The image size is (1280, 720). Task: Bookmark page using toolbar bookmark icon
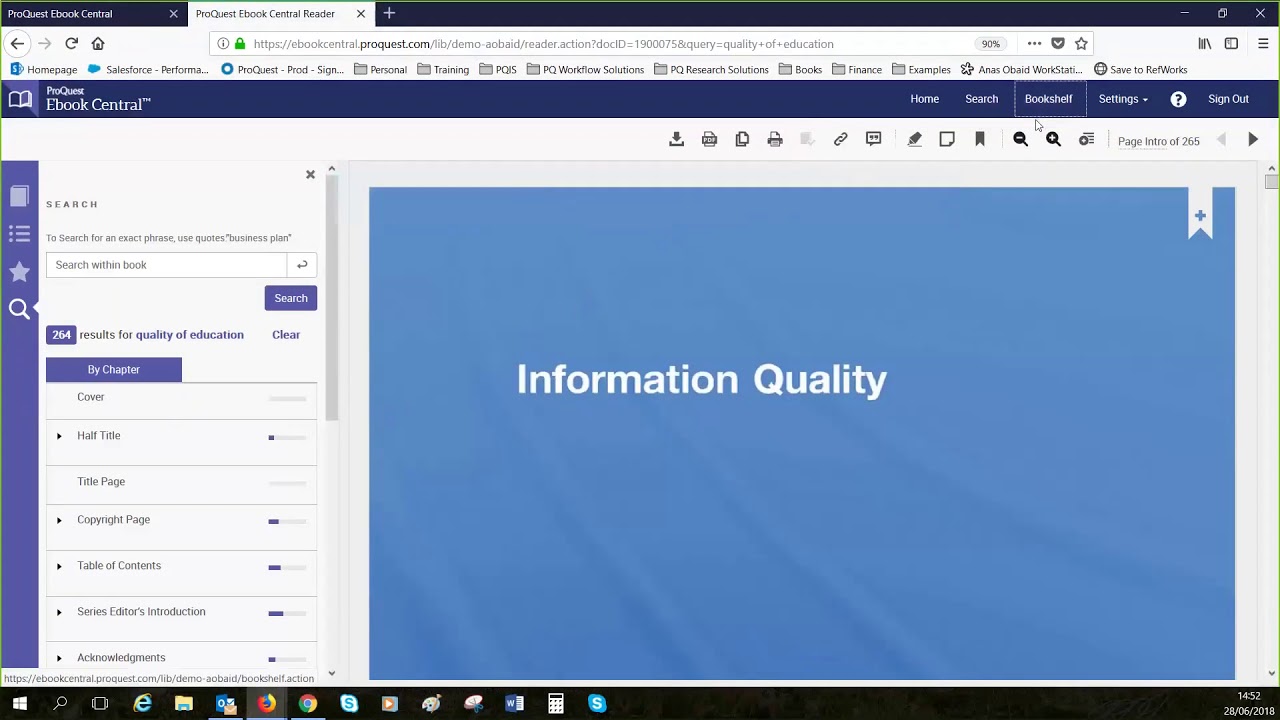point(980,140)
